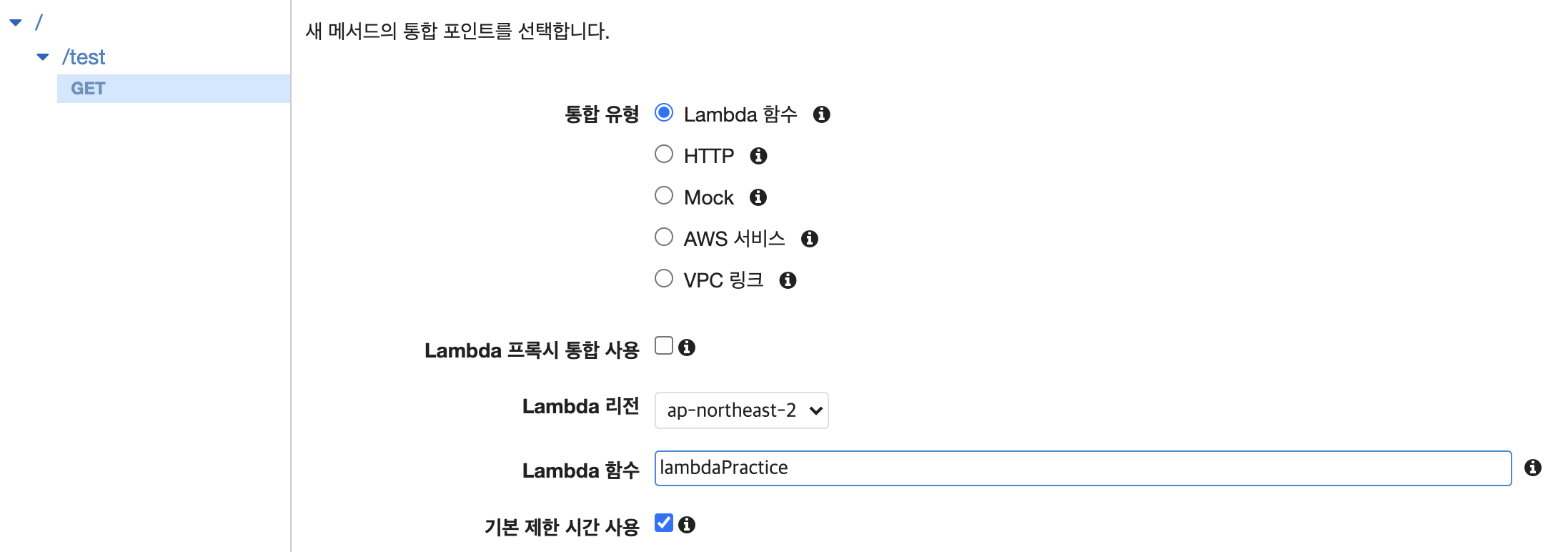Click info icon beside Mock option

coord(758,197)
